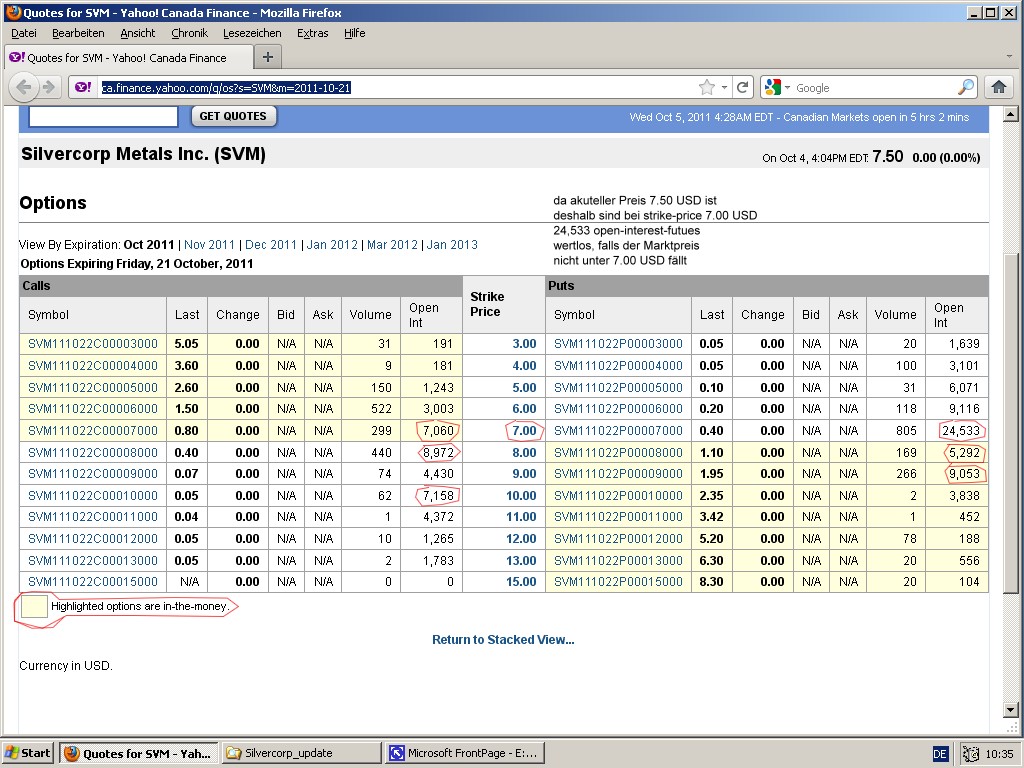
Task: Open the list all tabs dropdown arrow
Action: point(1009,57)
